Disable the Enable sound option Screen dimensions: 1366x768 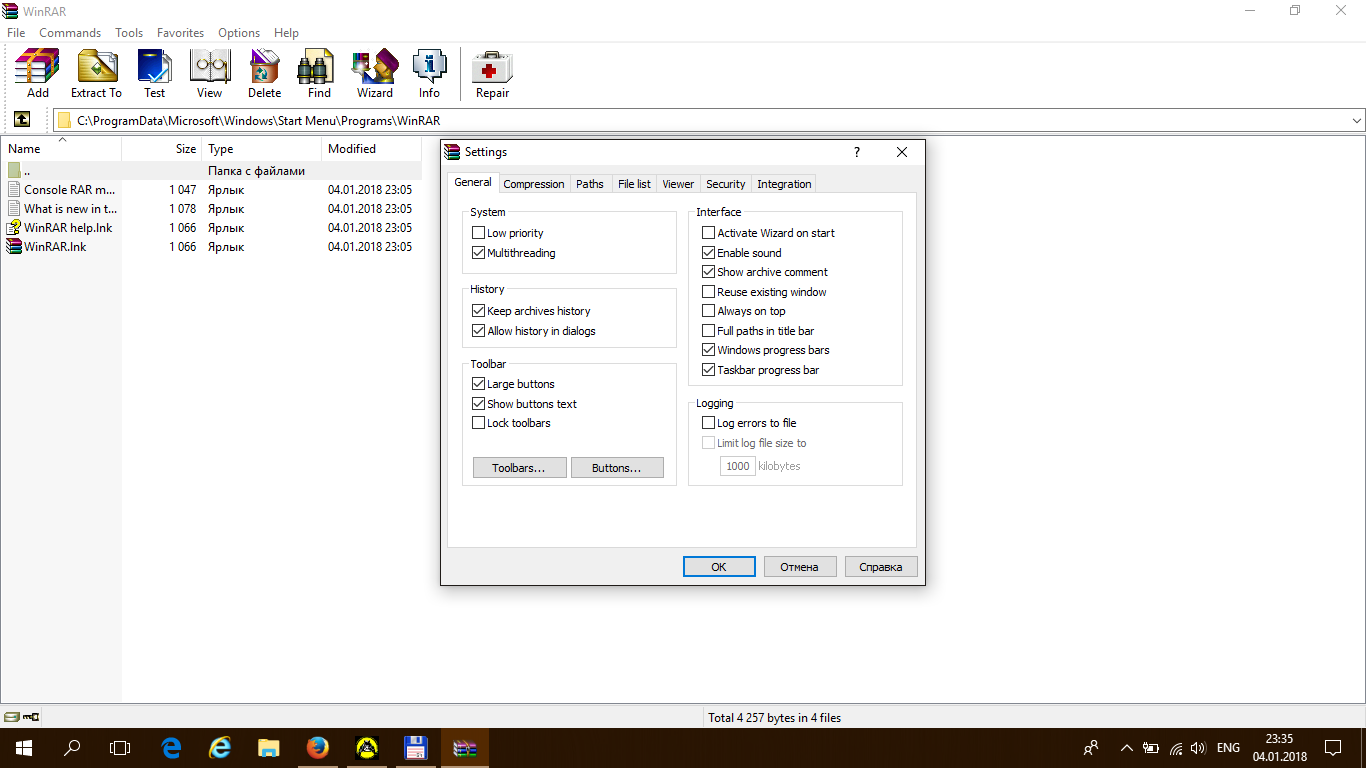[x=708, y=252]
